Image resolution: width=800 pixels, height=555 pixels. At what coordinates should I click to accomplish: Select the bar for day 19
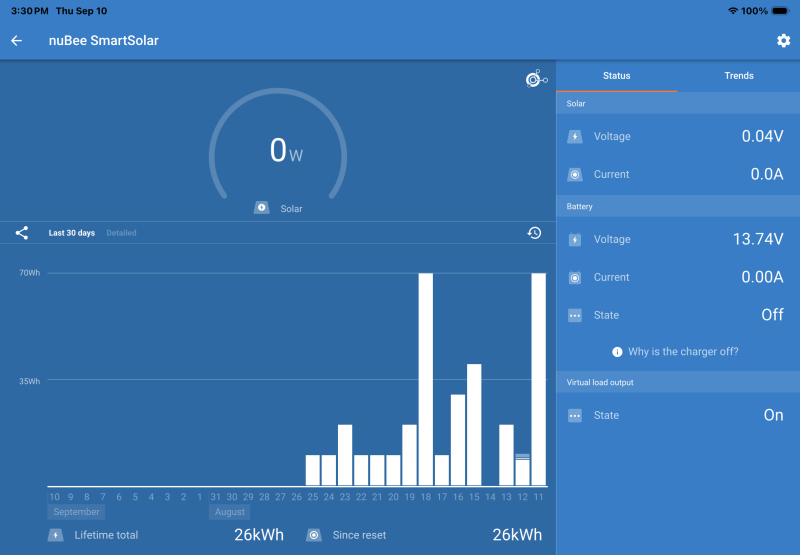click(409, 455)
